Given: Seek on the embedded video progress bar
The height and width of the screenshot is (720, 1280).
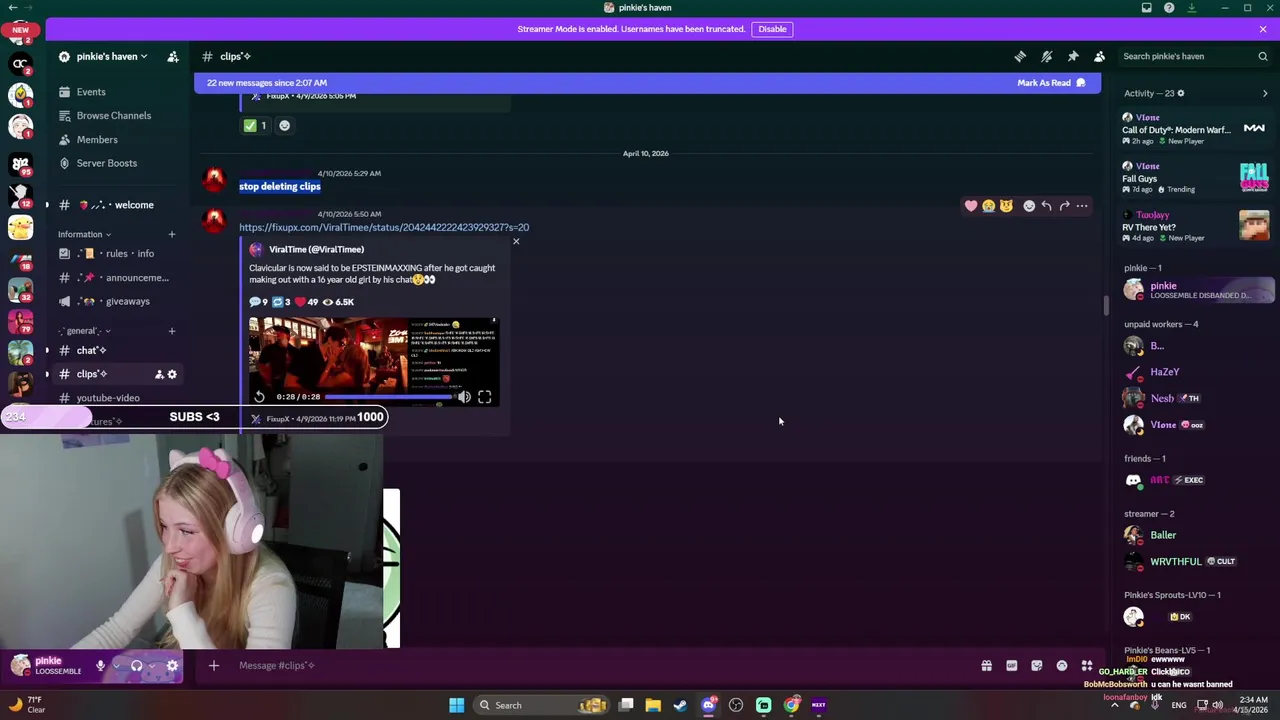Looking at the screenshot, I should click(388, 397).
